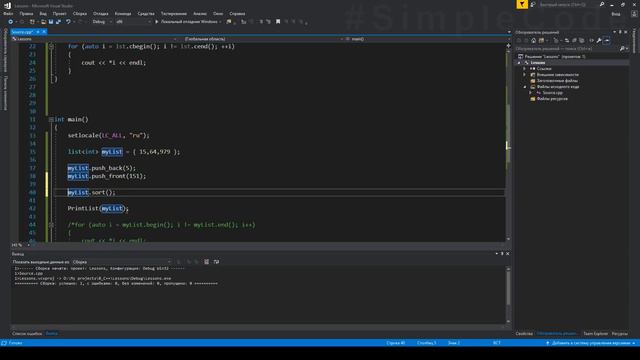Open the Debug configuration dropdown
Screen dimensions: 640x360
pos(102,22)
